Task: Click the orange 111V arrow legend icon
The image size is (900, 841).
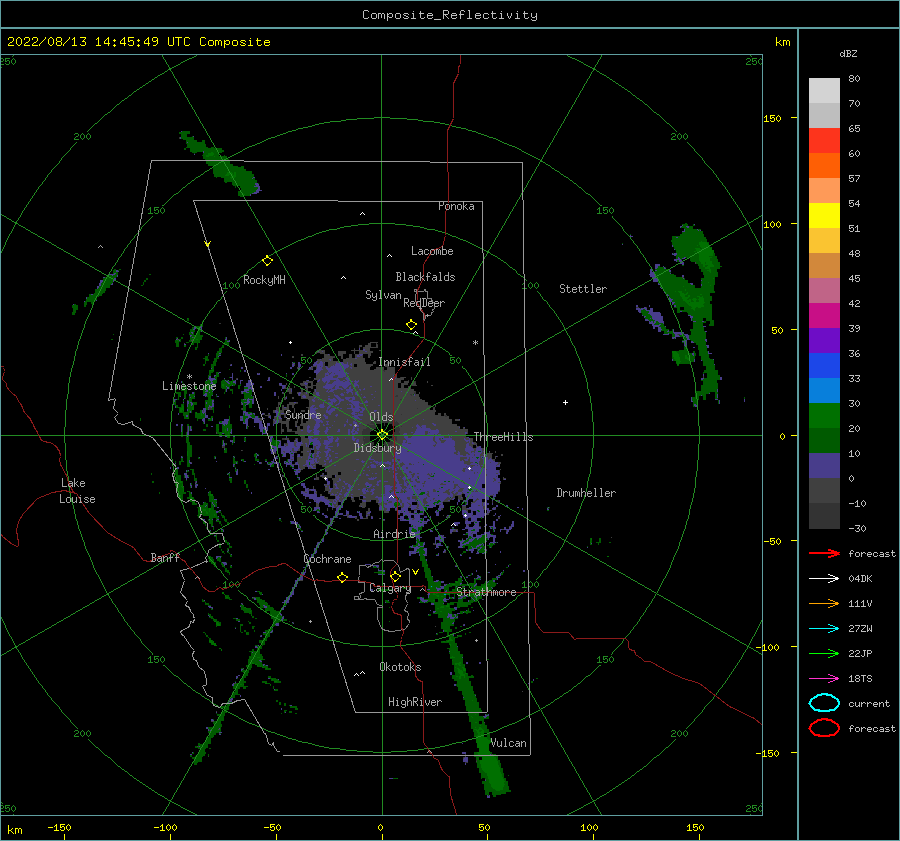Action: (x=824, y=603)
